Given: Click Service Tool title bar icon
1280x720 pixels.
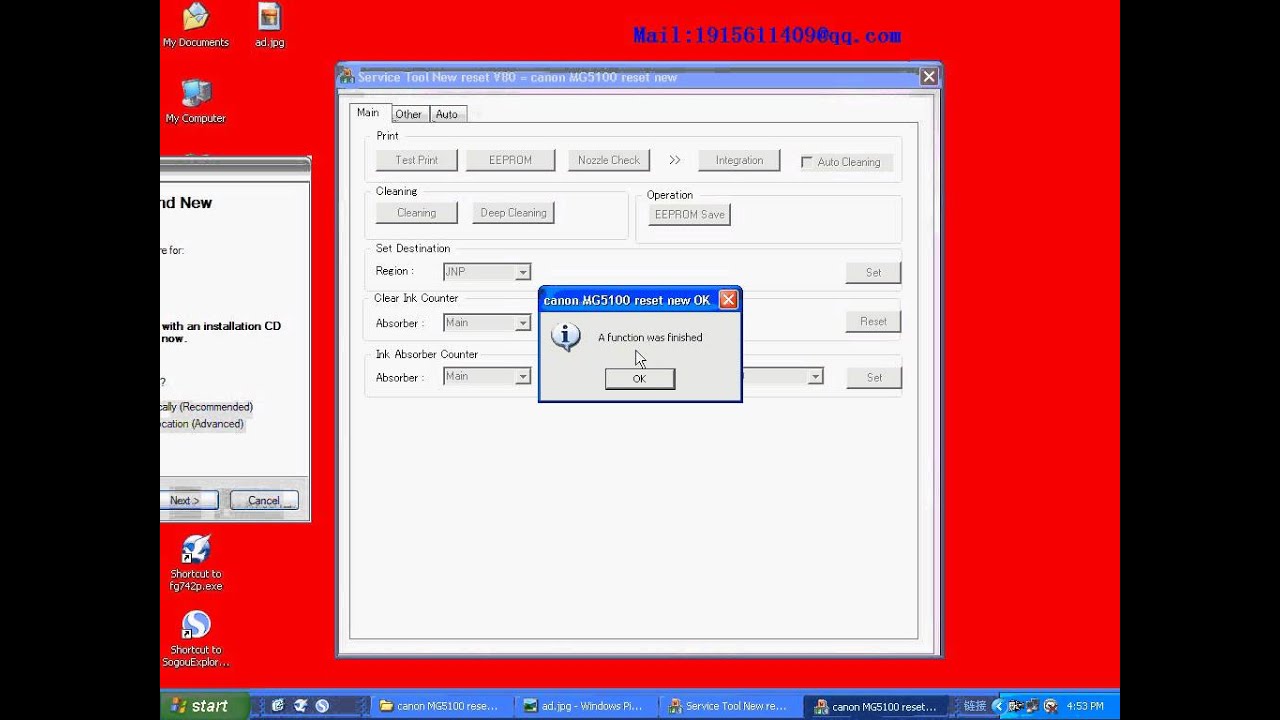Looking at the screenshot, I should point(347,77).
